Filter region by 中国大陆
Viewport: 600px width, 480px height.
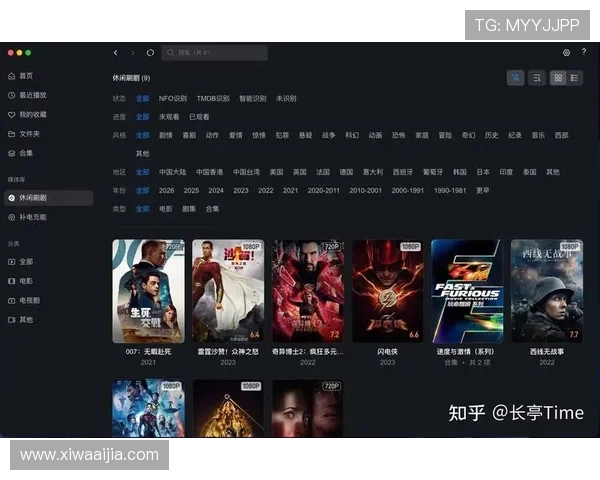pos(173,172)
